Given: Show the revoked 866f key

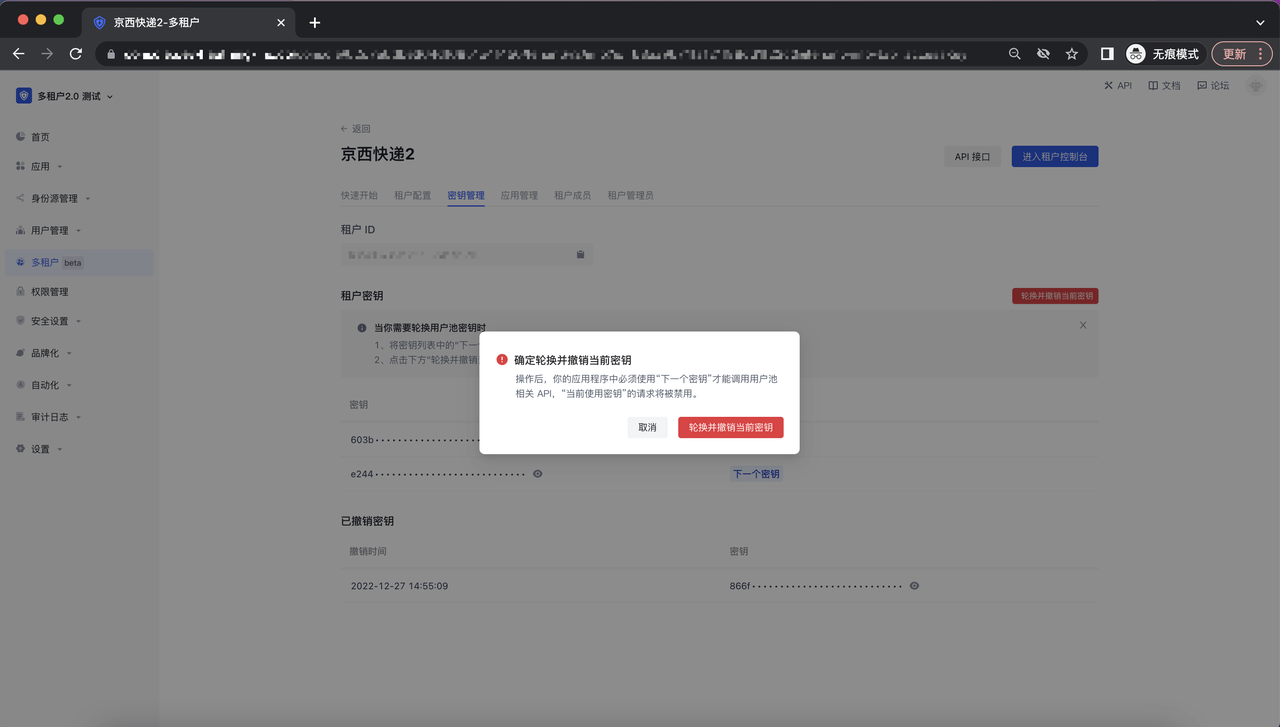Looking at the screenshot, I should (914, 586).
